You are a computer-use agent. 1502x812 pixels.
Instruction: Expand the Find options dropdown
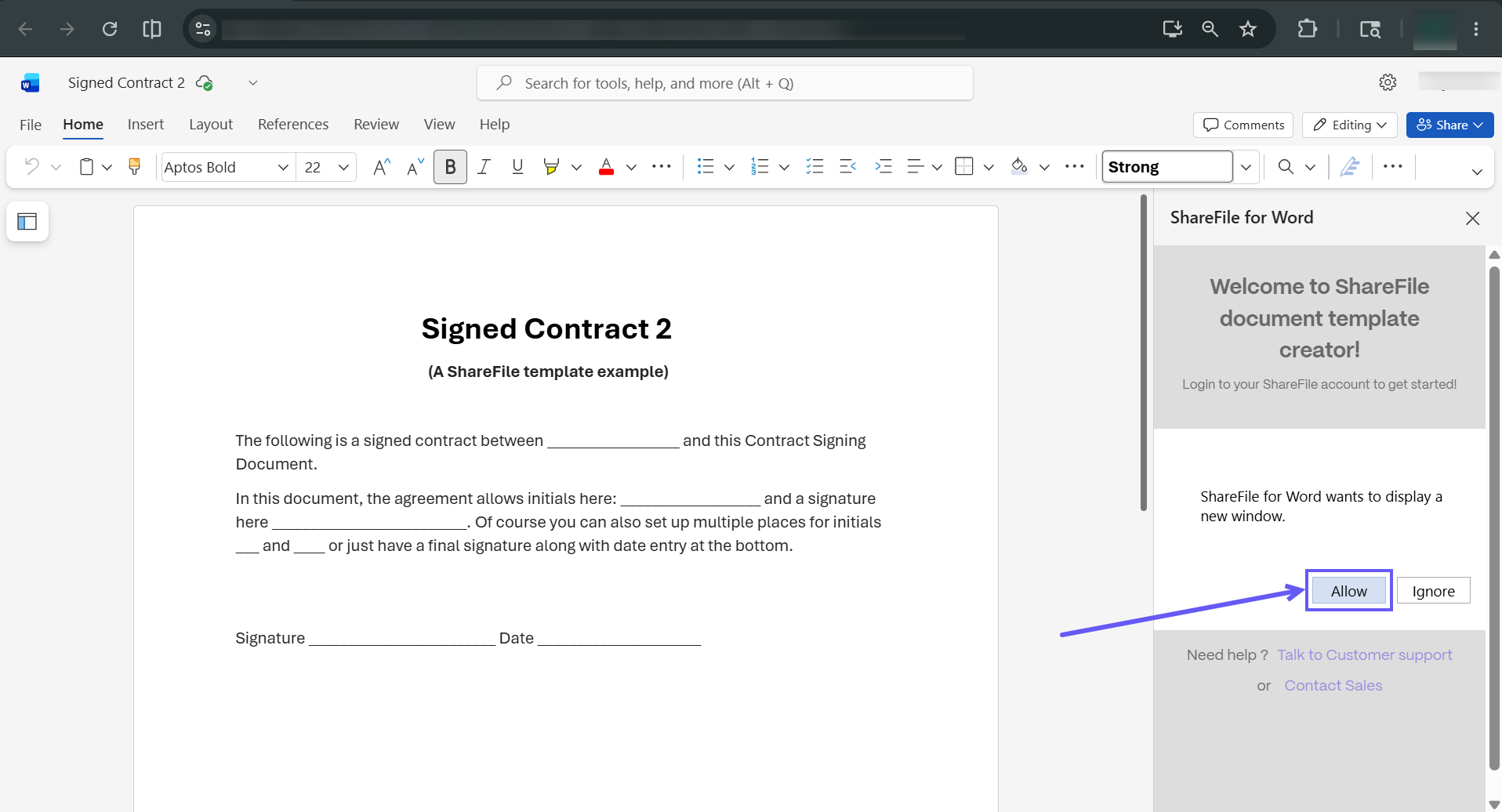(x=1310, y=167)
